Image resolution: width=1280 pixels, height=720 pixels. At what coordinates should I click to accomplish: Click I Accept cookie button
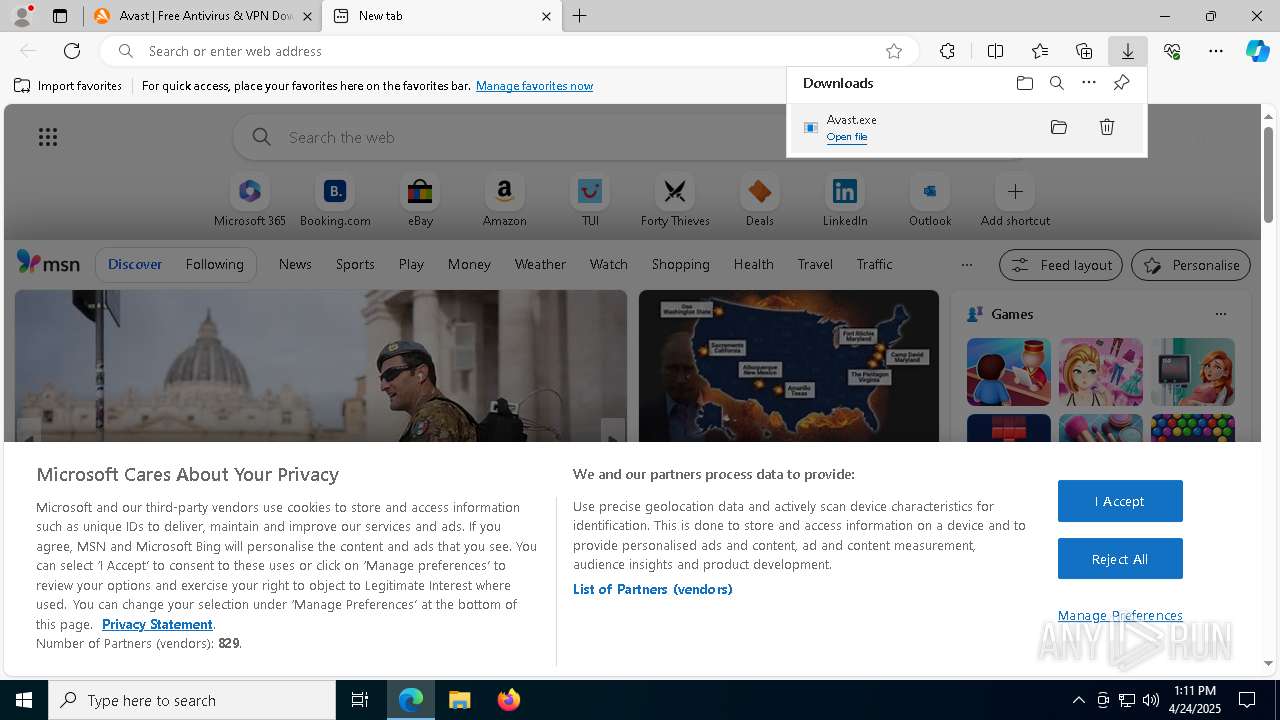(1120, 501)
